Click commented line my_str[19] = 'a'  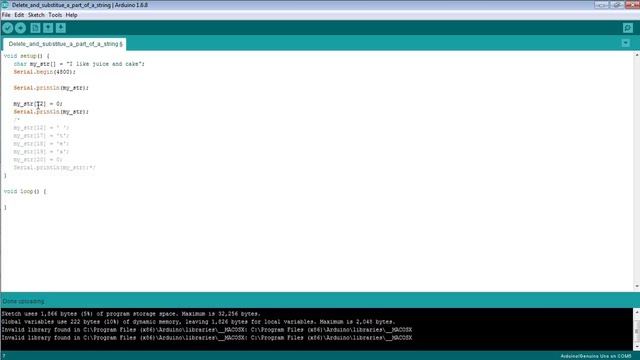point(41,151)
